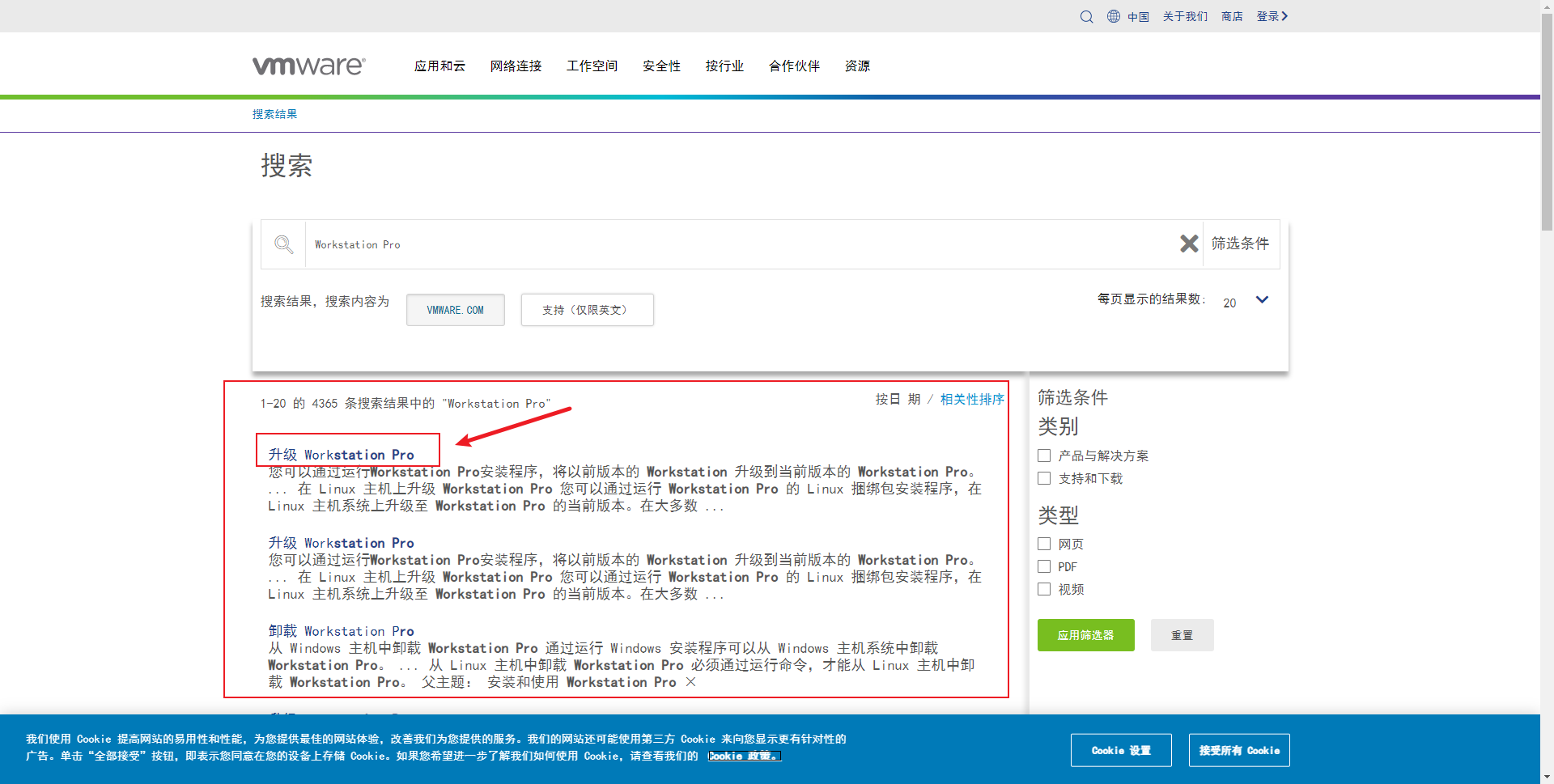
Task: Click the page vertical scrollbar thumb
Action: [1547, 121]
